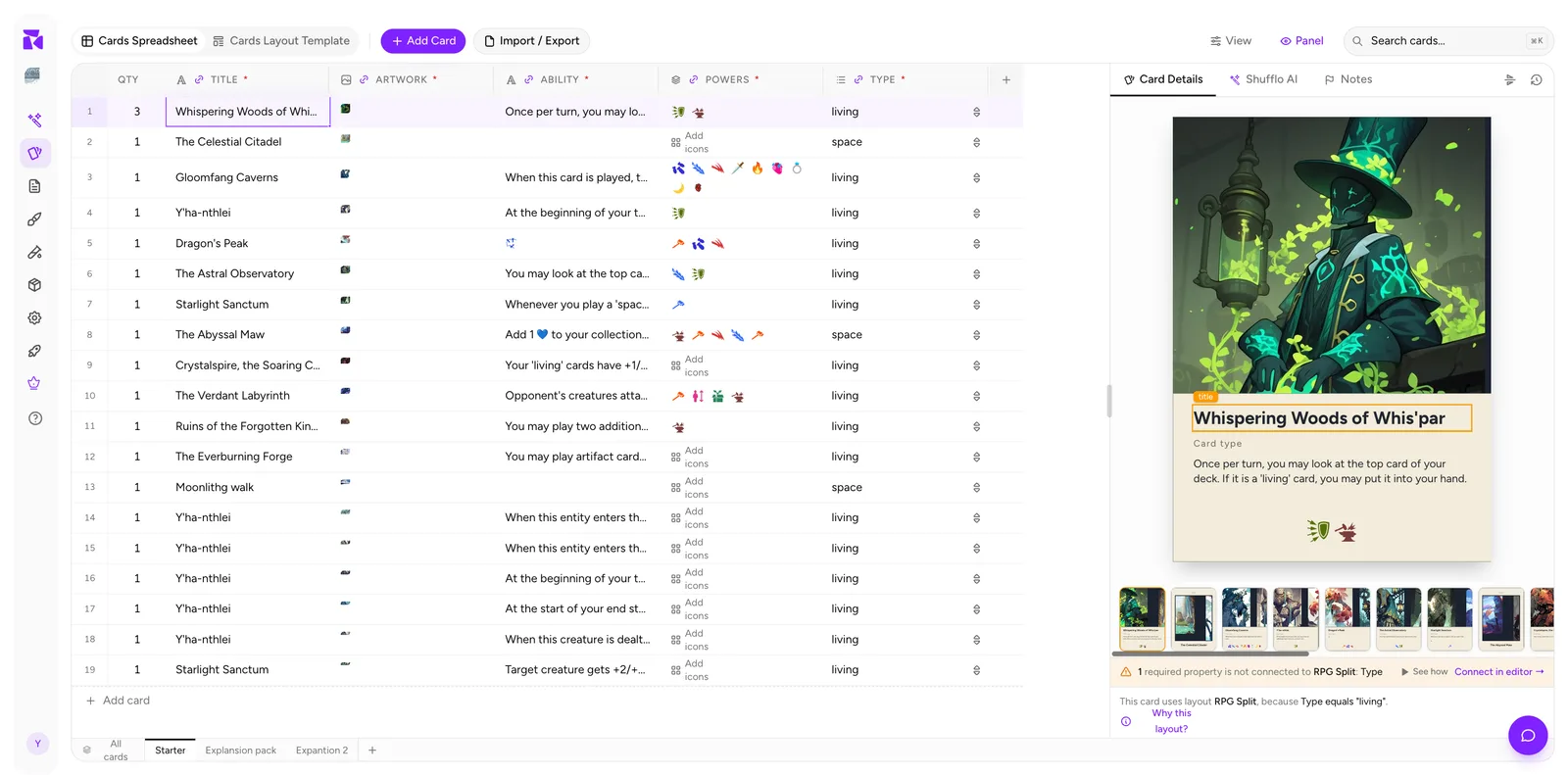
Task: Switch to Explansion pack deck tab
Action: 240,751
